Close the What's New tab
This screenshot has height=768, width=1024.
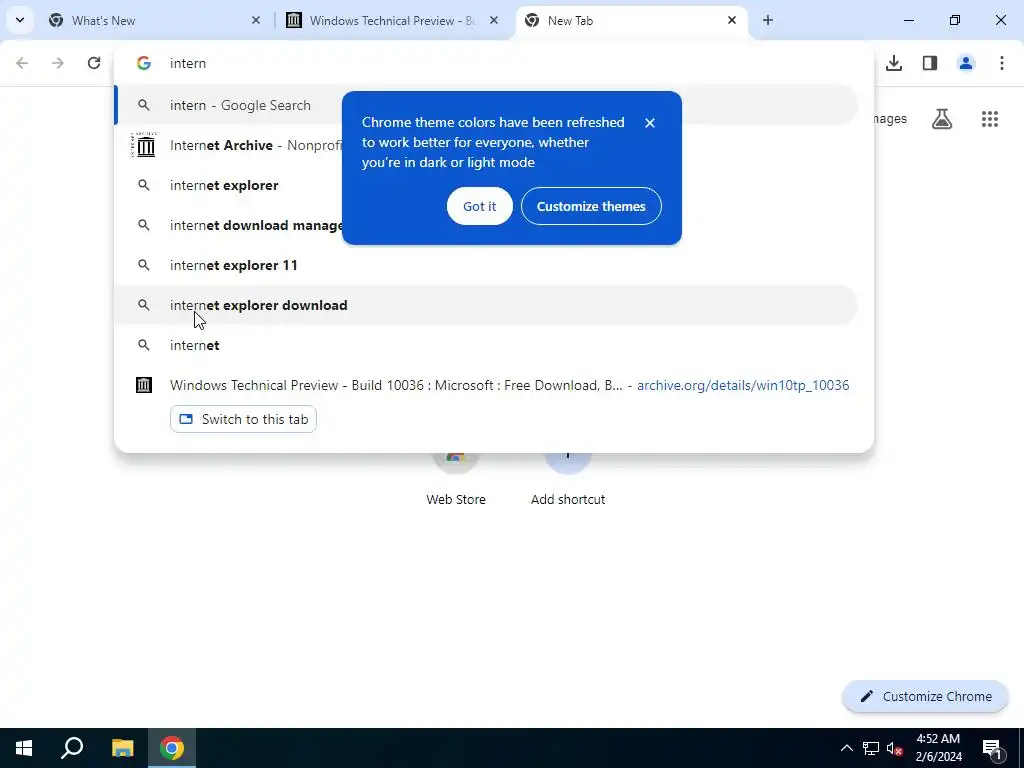click(x=255, y=20)
